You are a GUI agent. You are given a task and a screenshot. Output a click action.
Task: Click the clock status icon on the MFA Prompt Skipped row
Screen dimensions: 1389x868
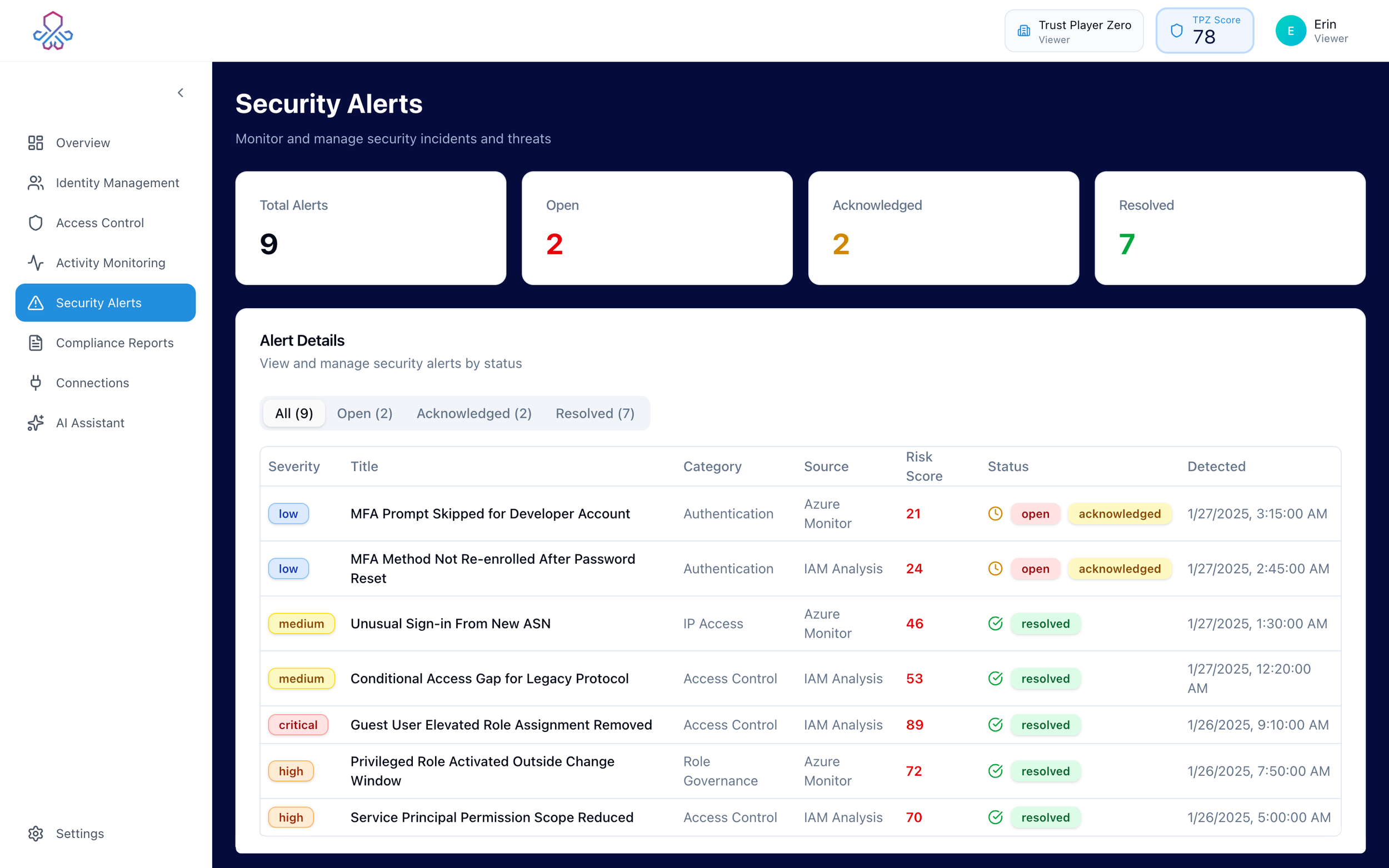point(995,513)
